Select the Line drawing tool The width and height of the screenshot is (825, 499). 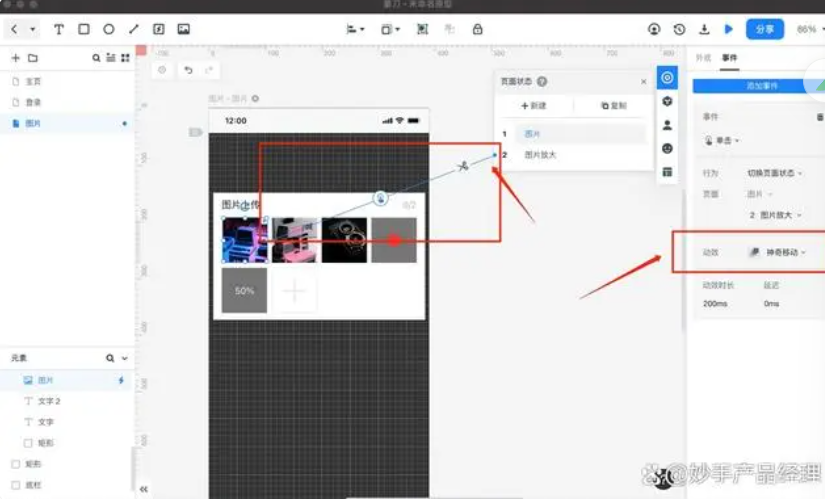(134, 29)
